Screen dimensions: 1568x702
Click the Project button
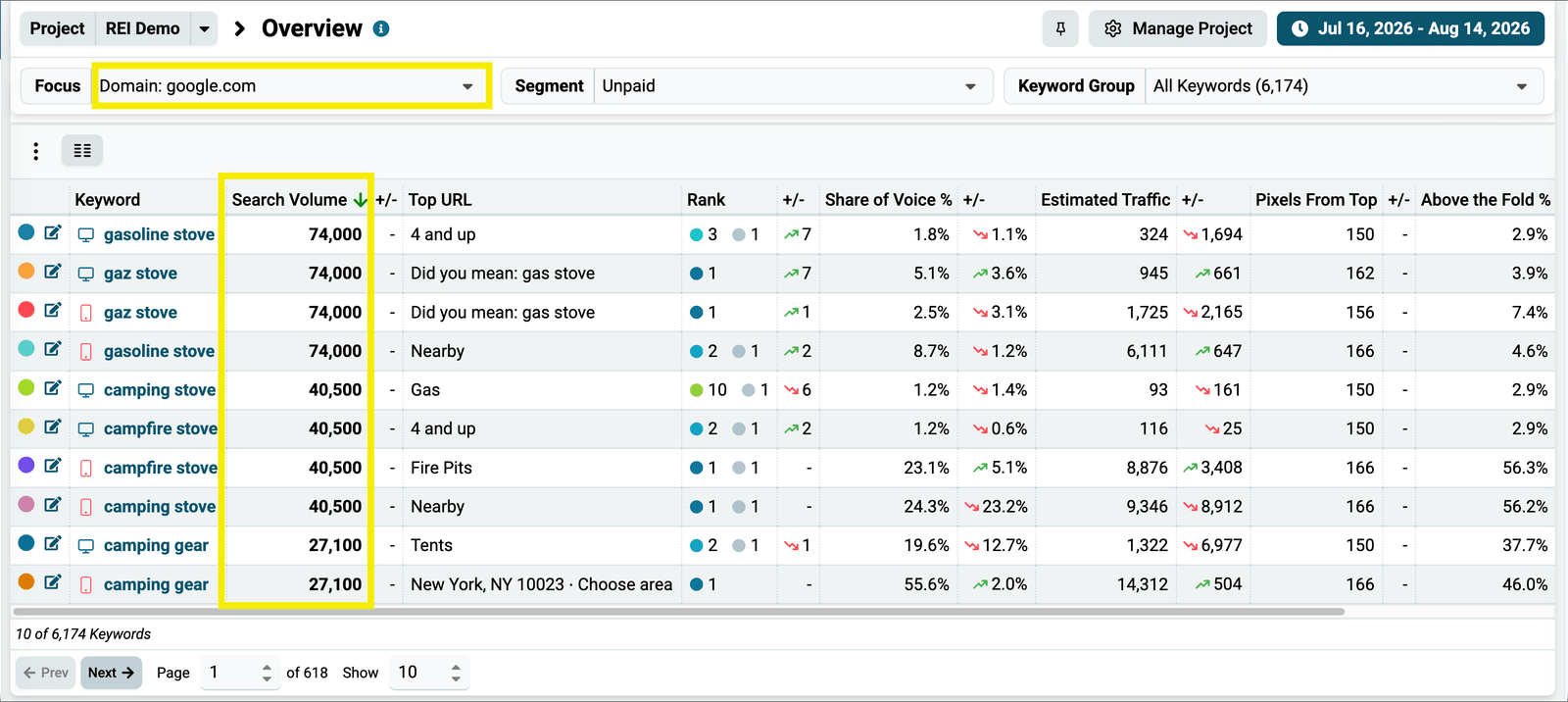(x=58, y=28)
